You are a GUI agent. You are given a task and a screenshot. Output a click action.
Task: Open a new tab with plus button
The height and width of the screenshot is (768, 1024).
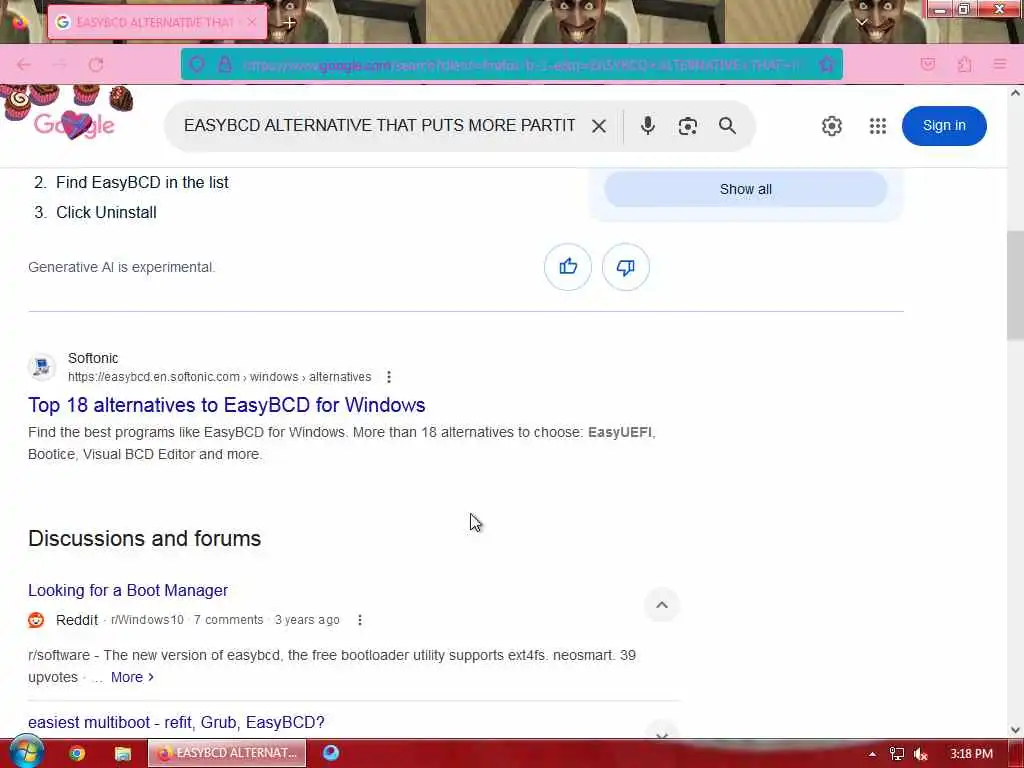pyautogui.click(x=289, y=23)
